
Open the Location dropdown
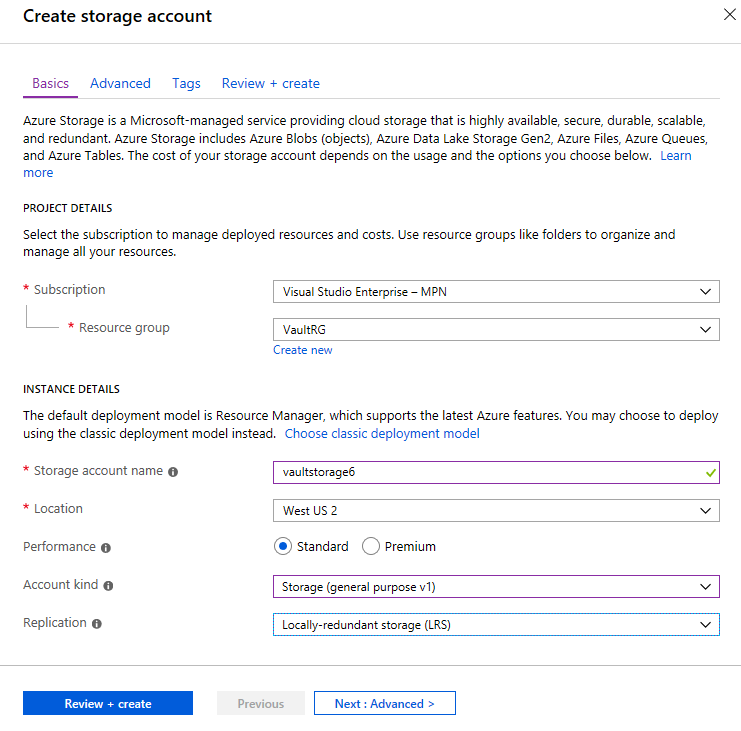[495, 510]
